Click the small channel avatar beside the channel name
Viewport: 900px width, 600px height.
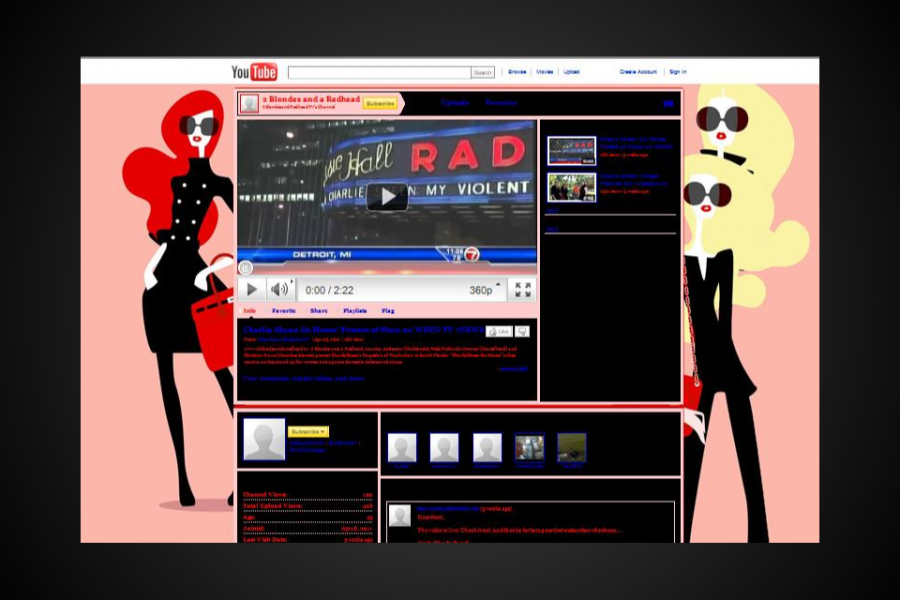(x=249, y=103)
